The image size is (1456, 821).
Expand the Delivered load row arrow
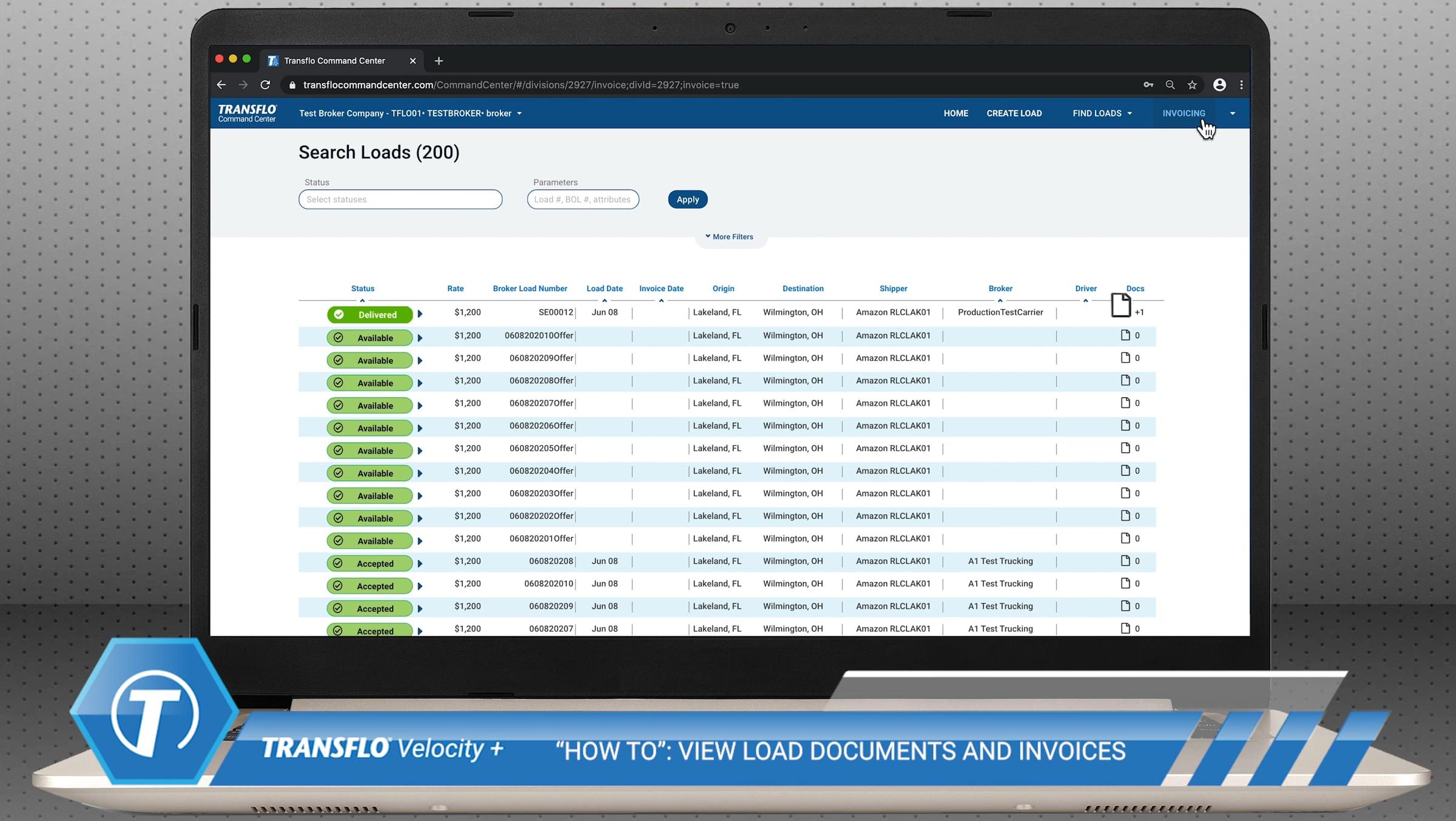[420, 314]
